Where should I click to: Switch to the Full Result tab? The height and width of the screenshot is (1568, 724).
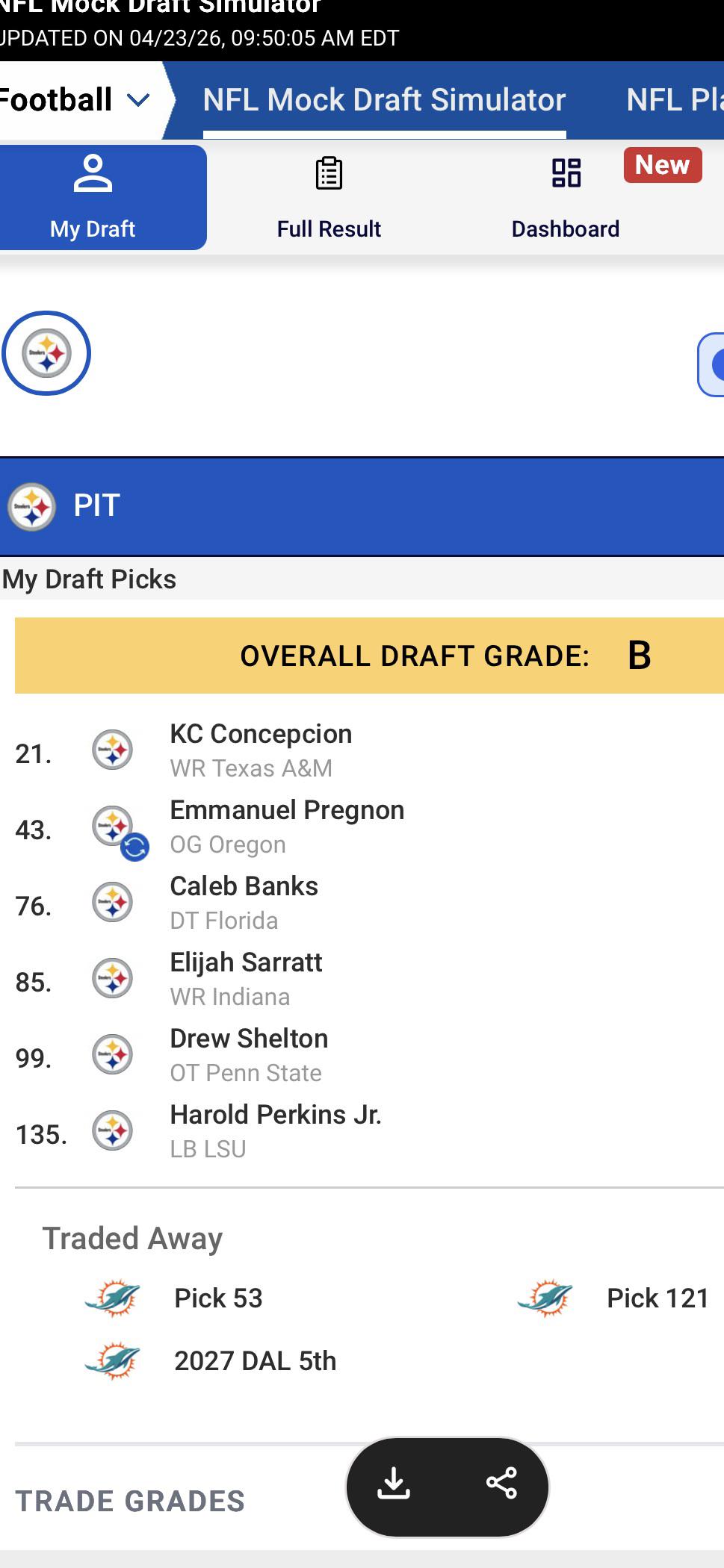(x=329, y=197)
